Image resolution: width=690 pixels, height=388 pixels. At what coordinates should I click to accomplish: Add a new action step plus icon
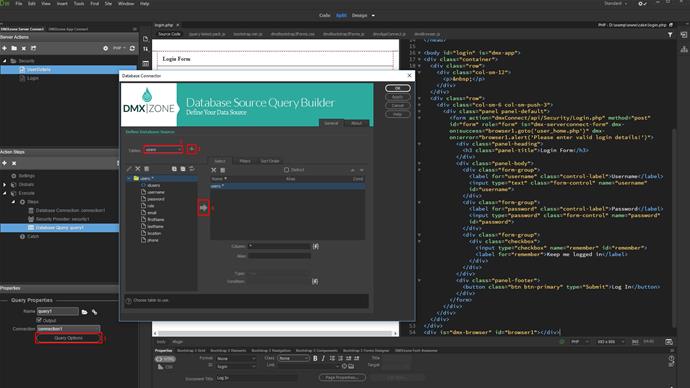[4, 163]
